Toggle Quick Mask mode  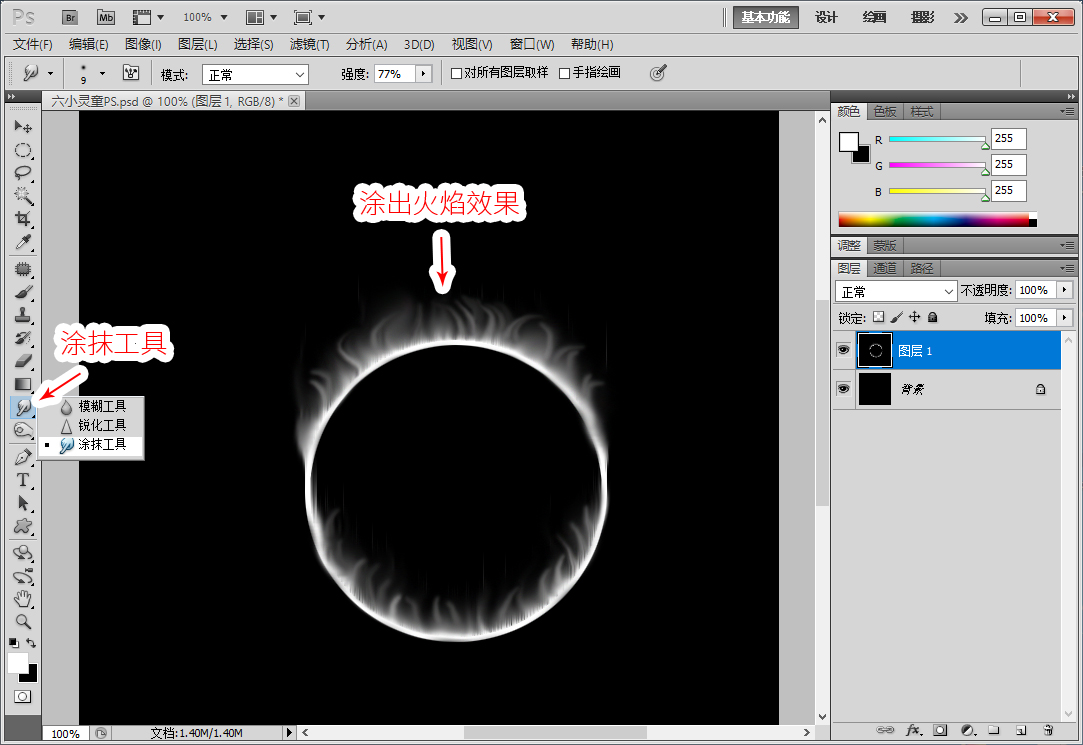23,697
